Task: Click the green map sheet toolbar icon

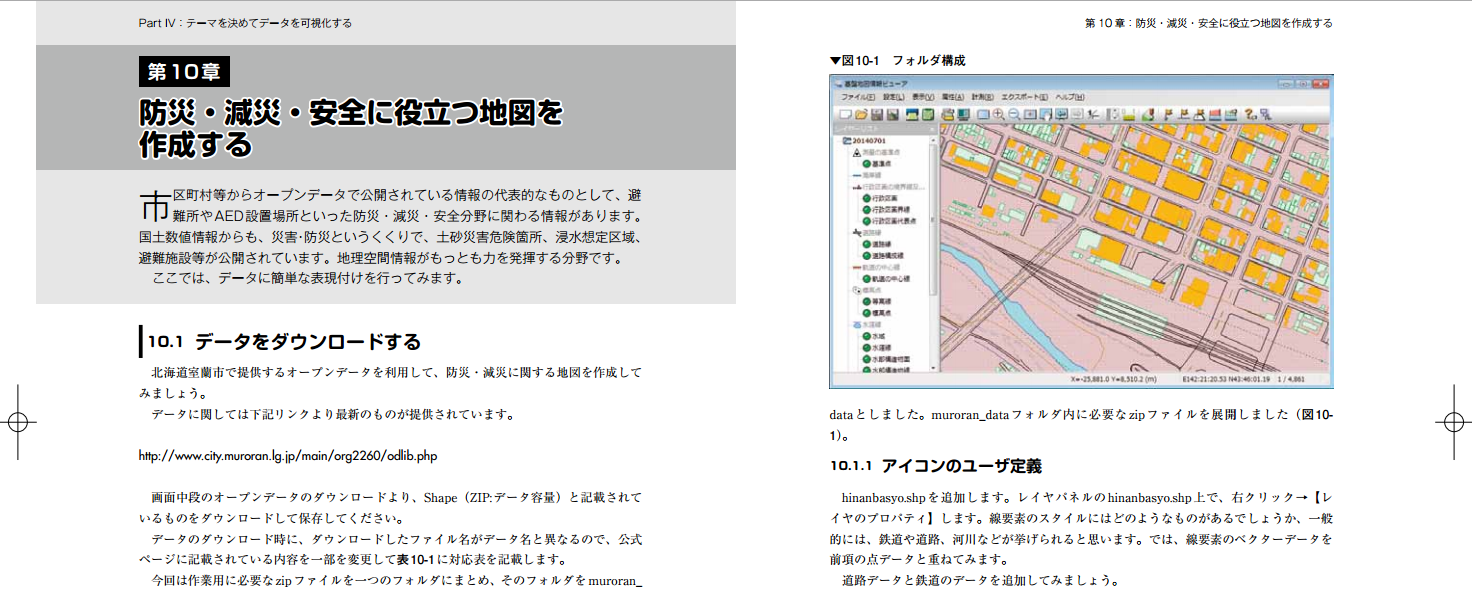Action: pos(928,114)
